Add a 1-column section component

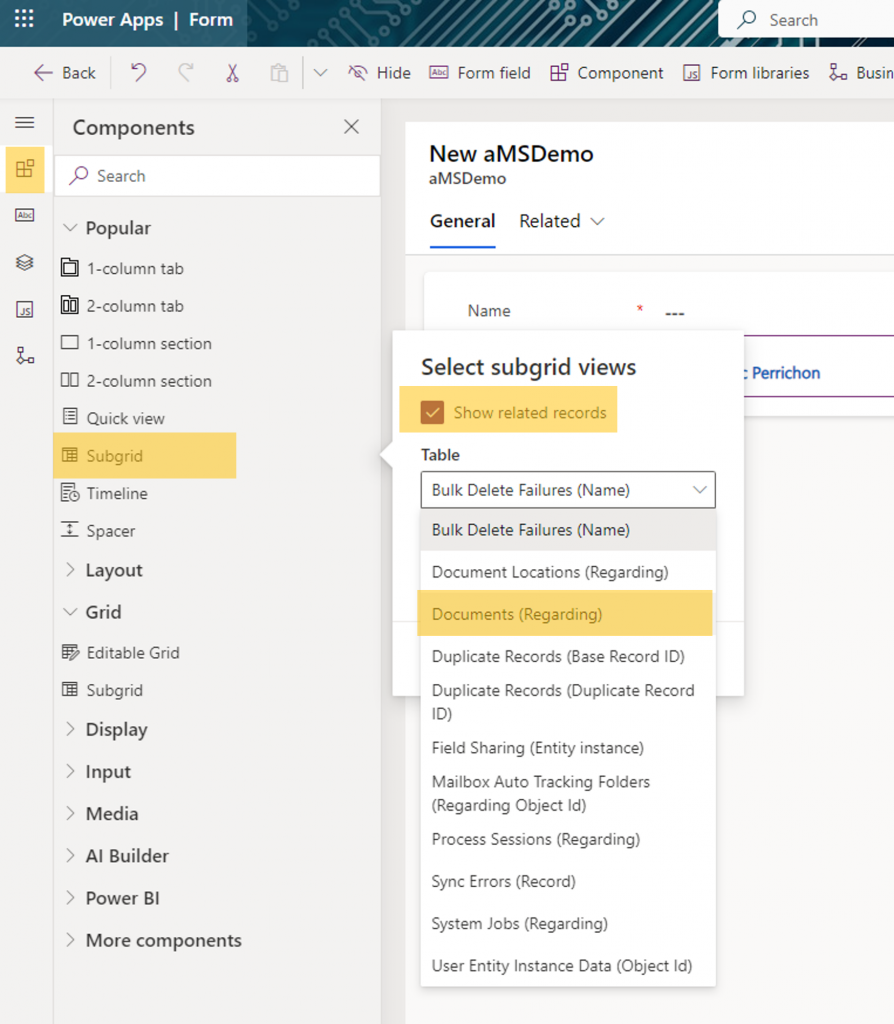click(136, 344)
